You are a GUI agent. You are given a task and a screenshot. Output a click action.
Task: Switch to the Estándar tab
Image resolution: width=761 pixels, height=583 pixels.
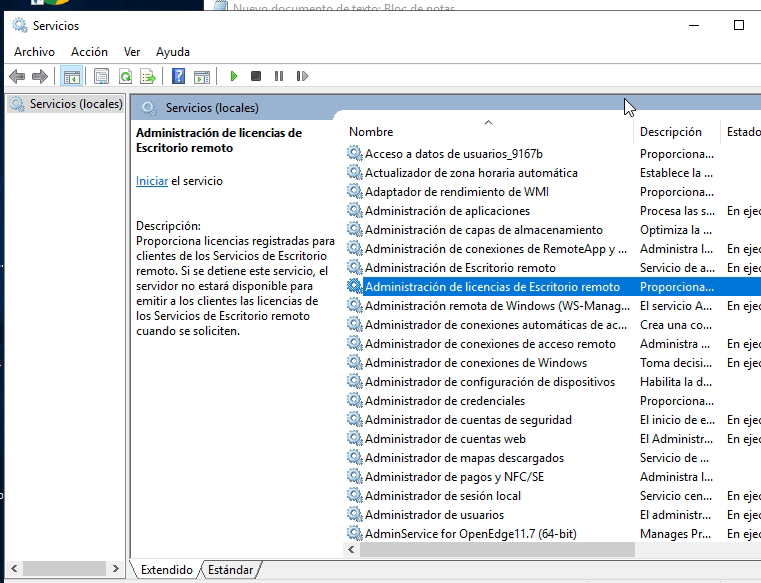pos(231,569)
